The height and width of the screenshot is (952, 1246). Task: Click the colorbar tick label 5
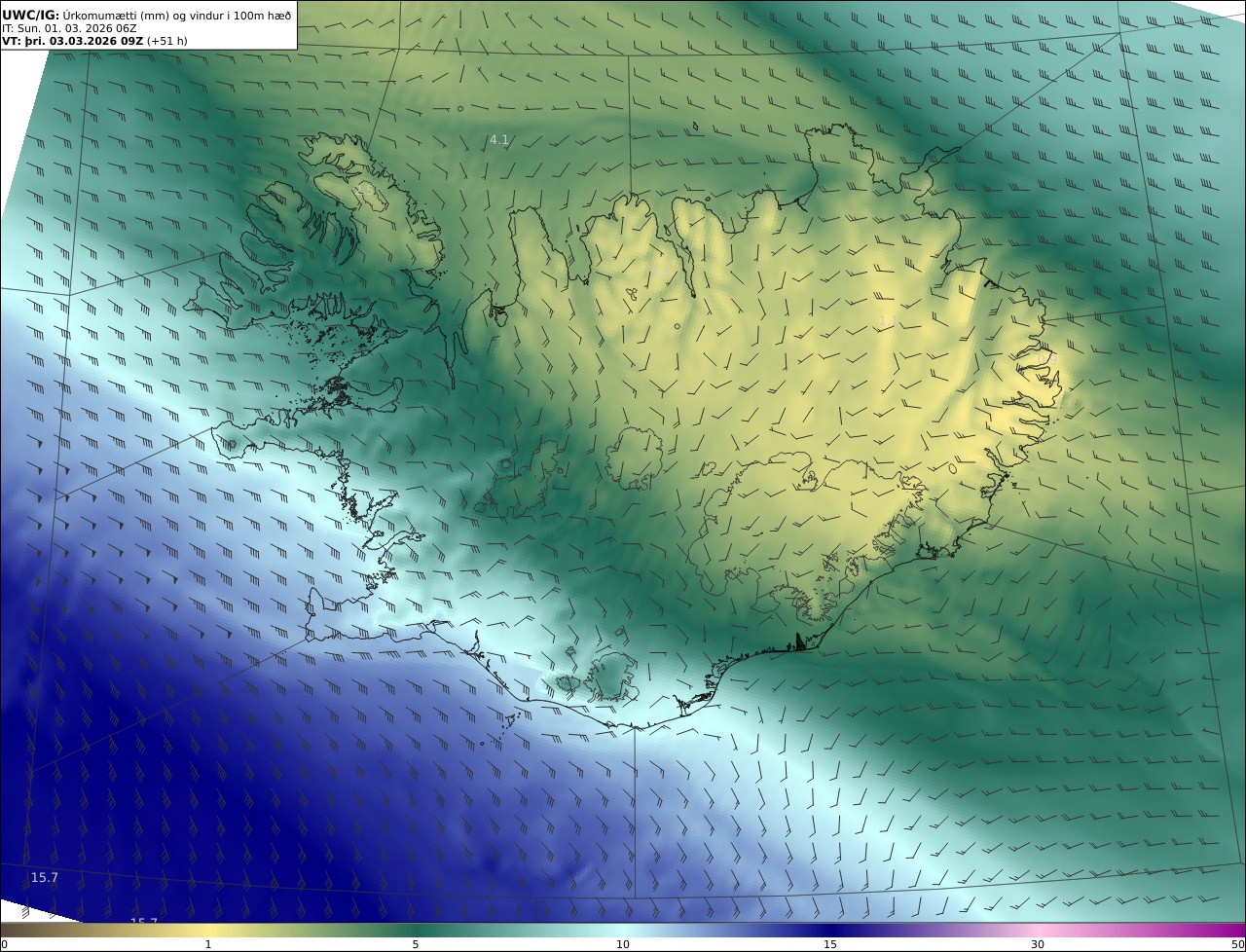(x=416, y=944)
